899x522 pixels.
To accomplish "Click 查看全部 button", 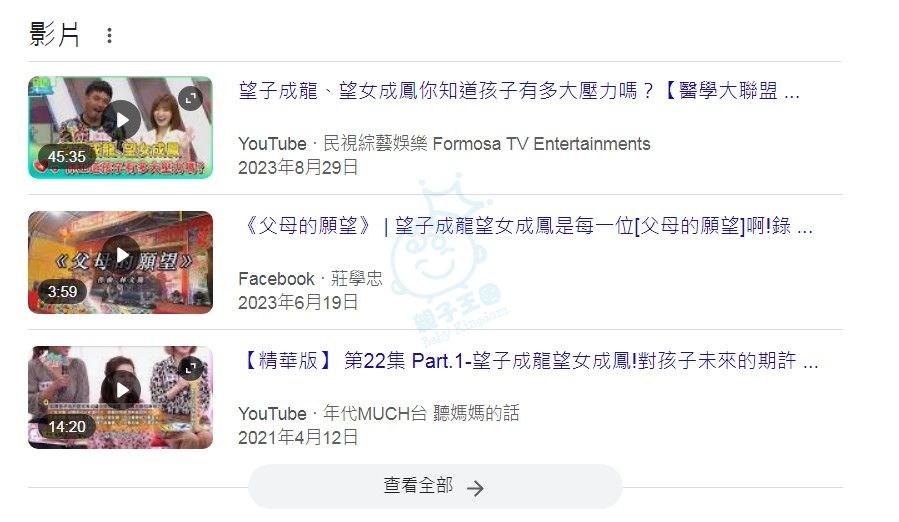I will pos(435,486).
